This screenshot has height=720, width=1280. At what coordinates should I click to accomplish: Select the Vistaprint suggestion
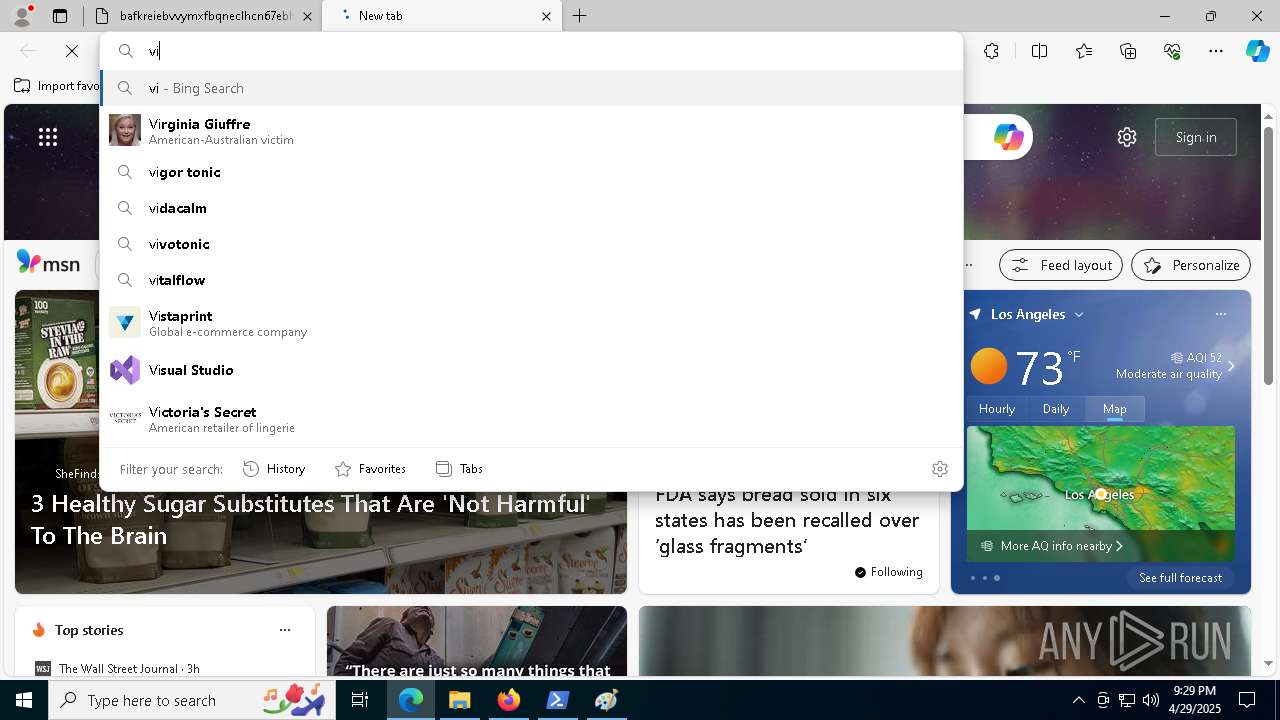pos(531,323)
